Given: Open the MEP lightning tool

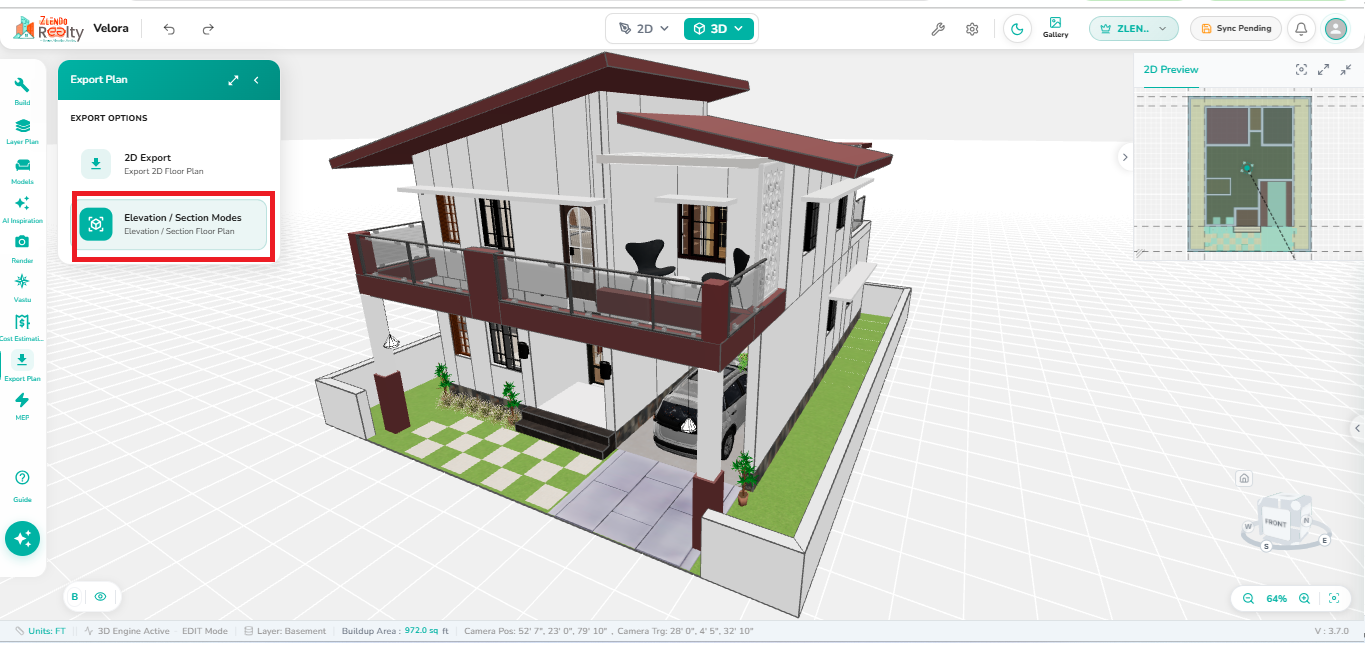Looking at the screenshot, I should [22, 406].
